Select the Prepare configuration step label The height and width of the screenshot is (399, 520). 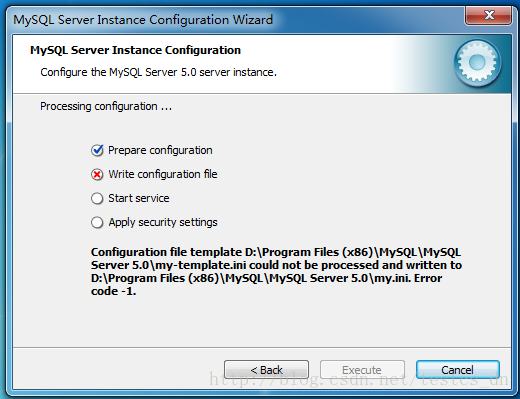pyautogui.click(x=160, y=150)
